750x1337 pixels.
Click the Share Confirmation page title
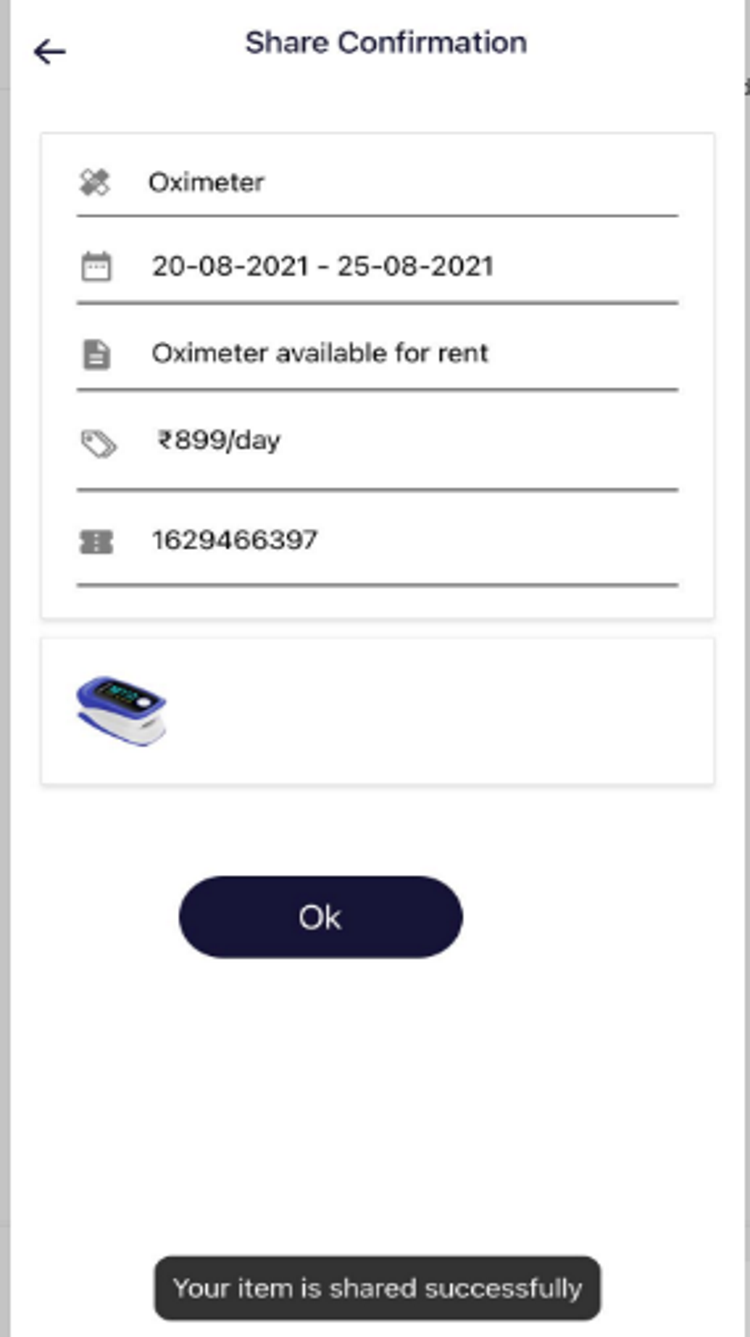coord(386,43)
